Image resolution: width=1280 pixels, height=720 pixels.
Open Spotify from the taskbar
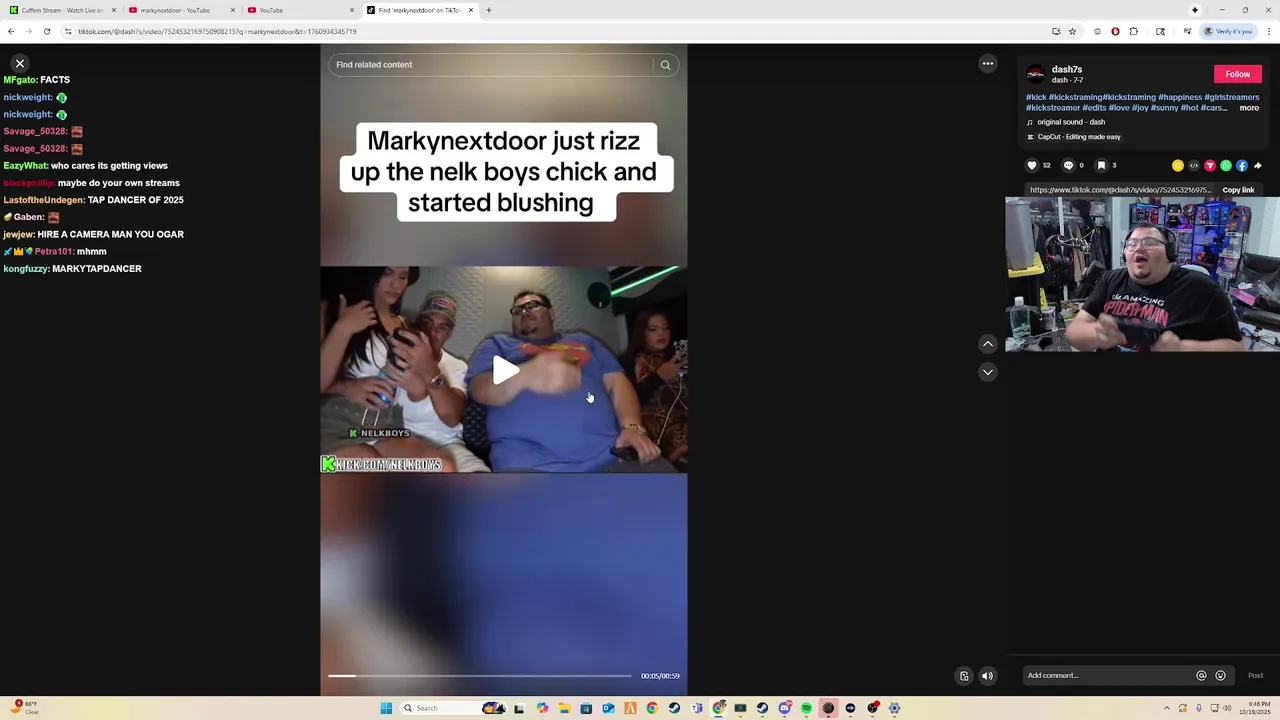coord(806,708)
